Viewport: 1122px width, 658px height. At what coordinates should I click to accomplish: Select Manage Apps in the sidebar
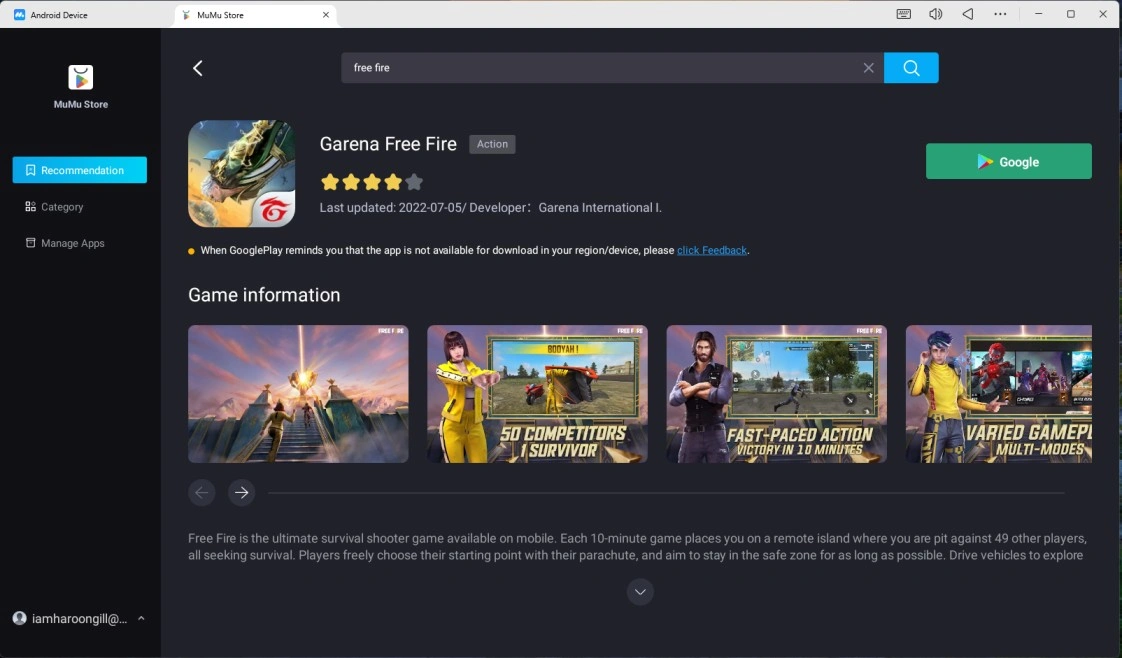72,242
